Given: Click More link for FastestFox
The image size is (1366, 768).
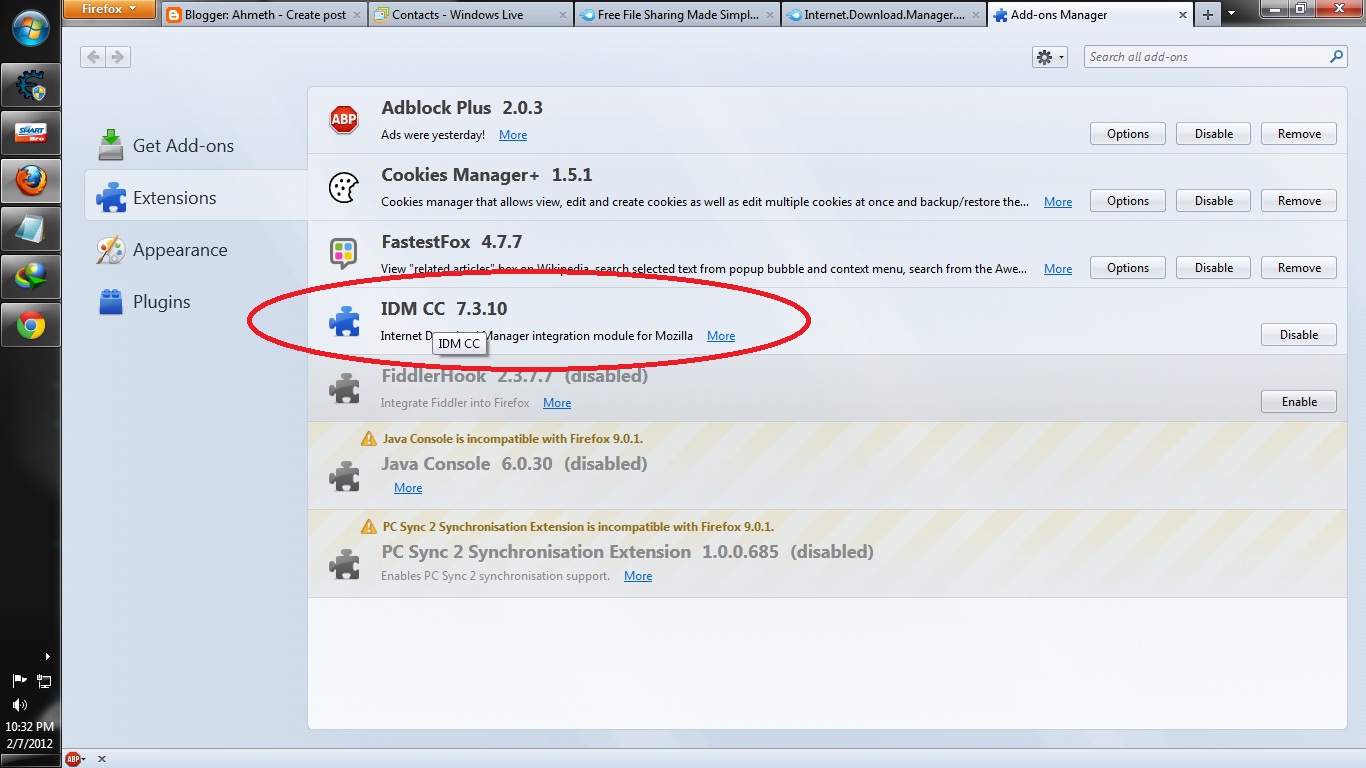Looking at the screenshot, I should click(x=1058, y=269).
